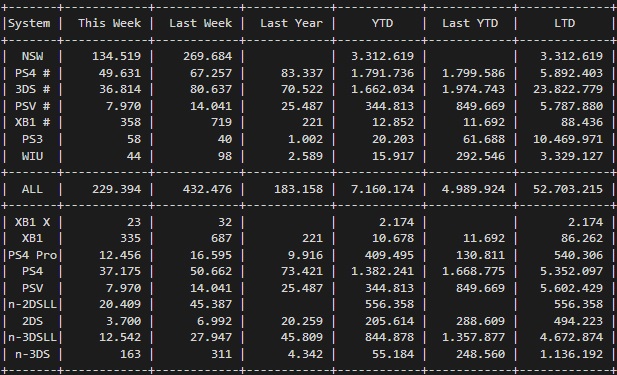Click the ALL YTD value 7.160.174
Screen dimensions: 617x375
[x=382, y=189]
